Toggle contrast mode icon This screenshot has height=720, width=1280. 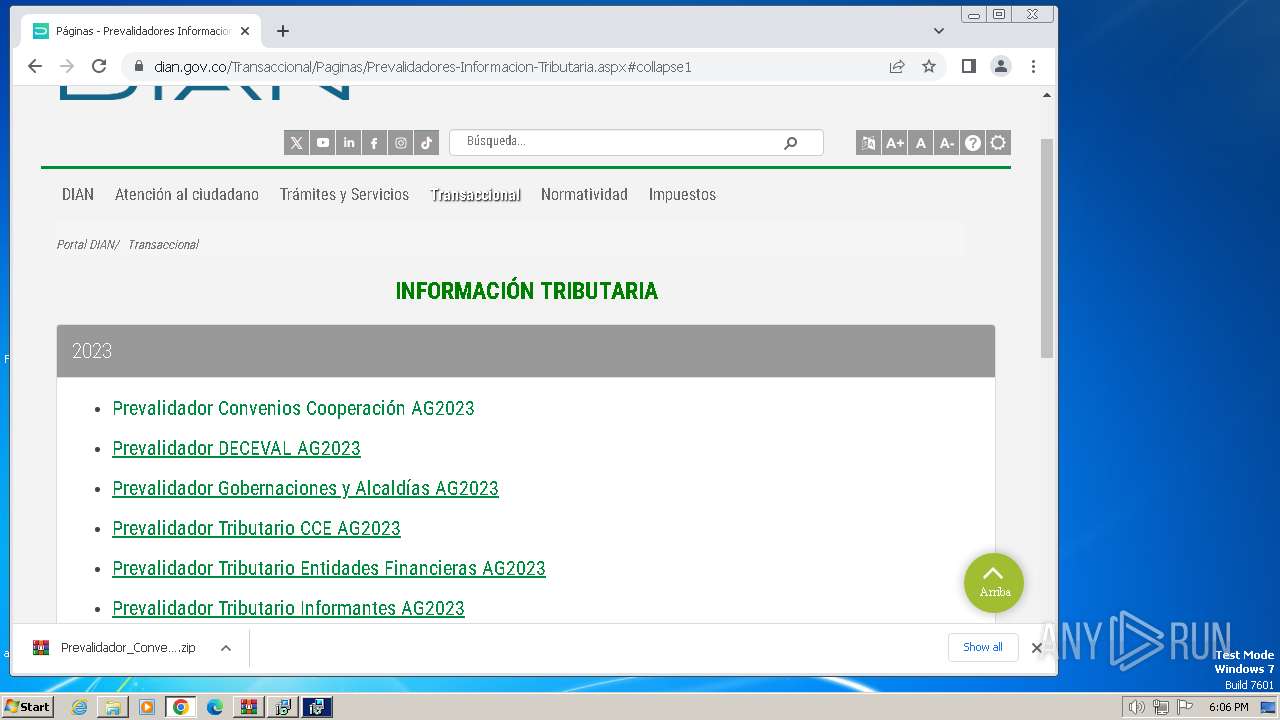click(x=998, y=143)
